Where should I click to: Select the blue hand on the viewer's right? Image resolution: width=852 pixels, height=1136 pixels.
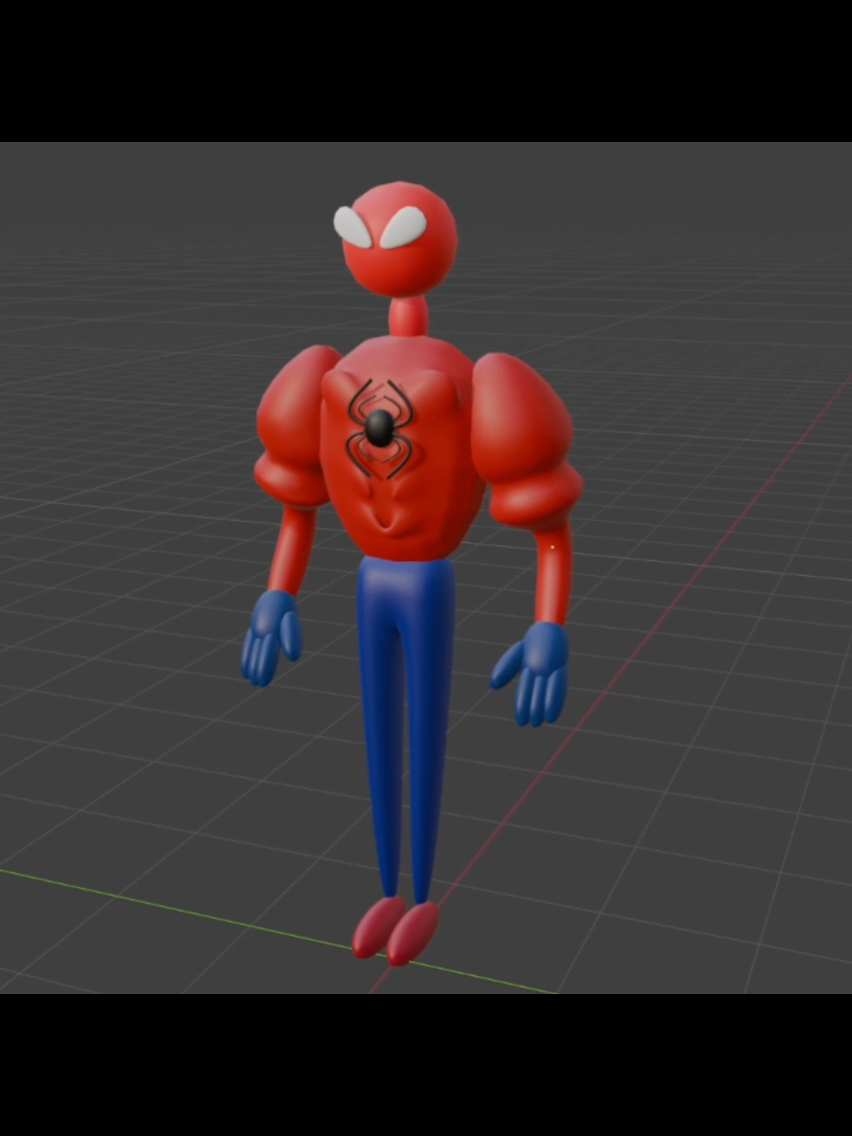pyautogui.click(x=532, y=674)
